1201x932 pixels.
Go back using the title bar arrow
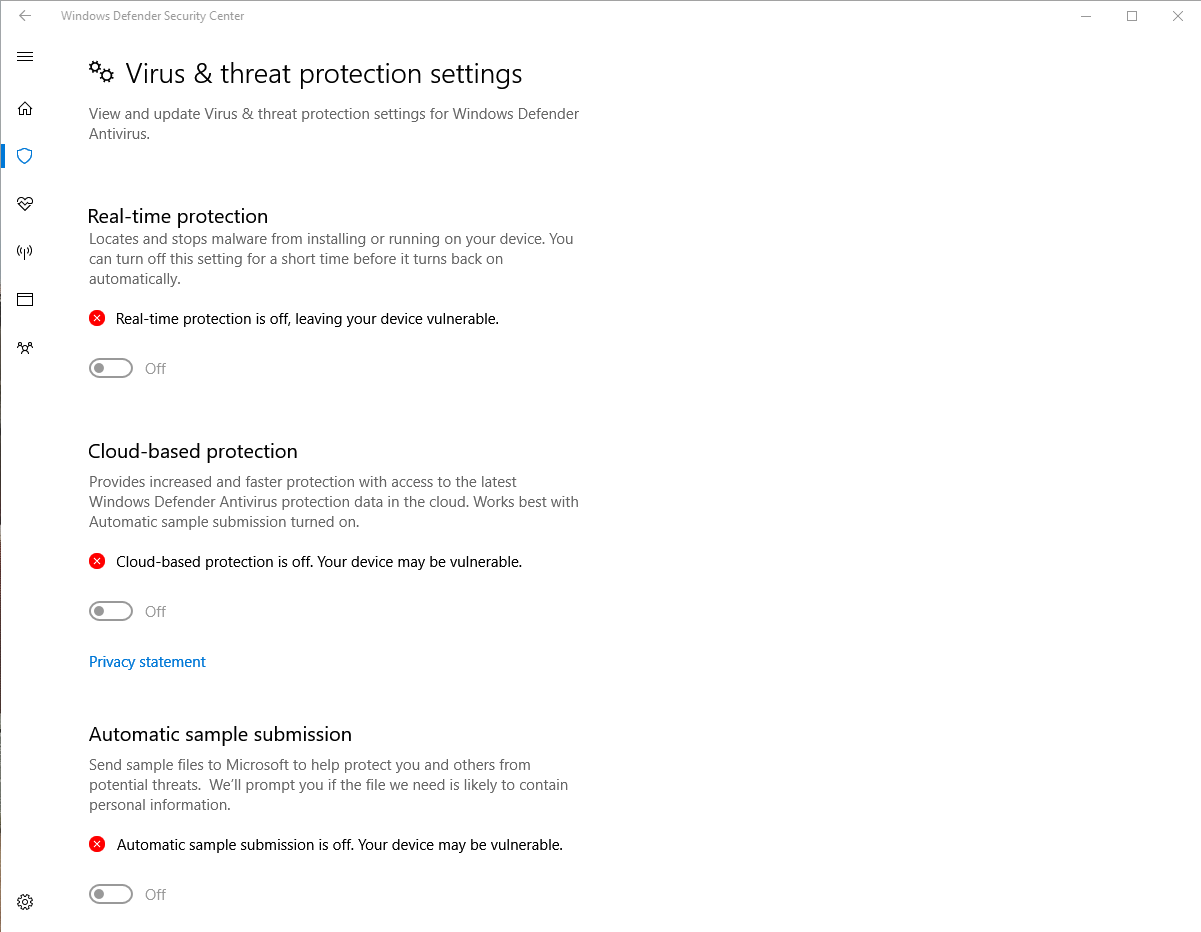pyautogui.click(x=25, y=16)
